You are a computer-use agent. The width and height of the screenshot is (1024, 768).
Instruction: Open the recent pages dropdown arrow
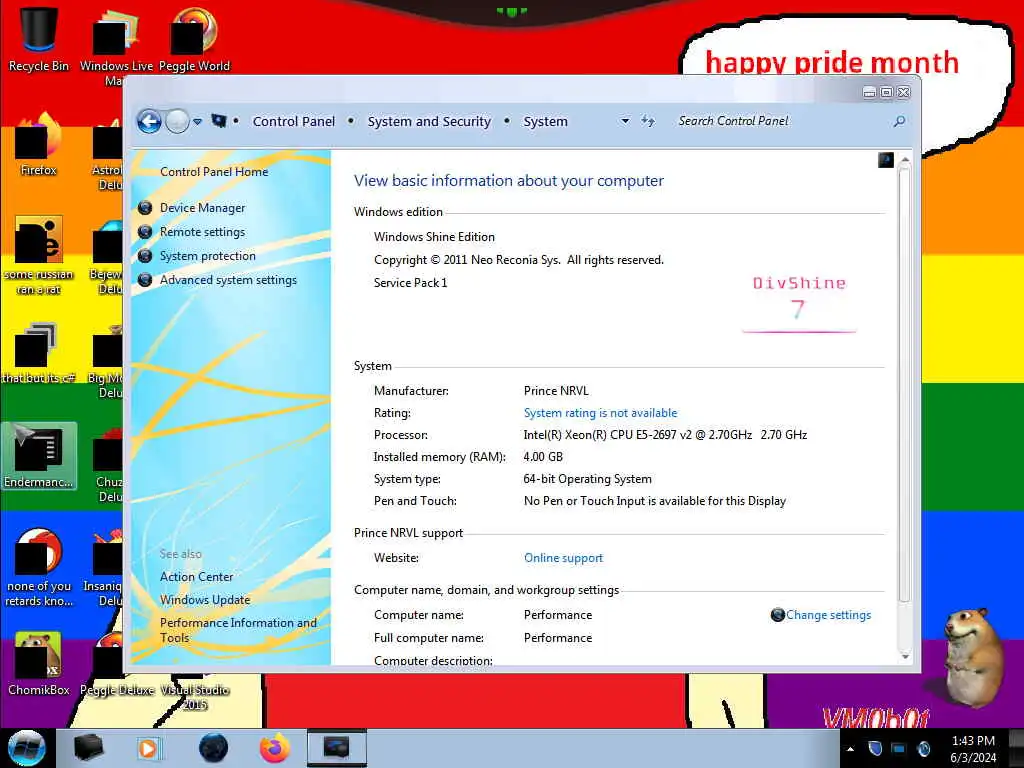pos(197,121)
